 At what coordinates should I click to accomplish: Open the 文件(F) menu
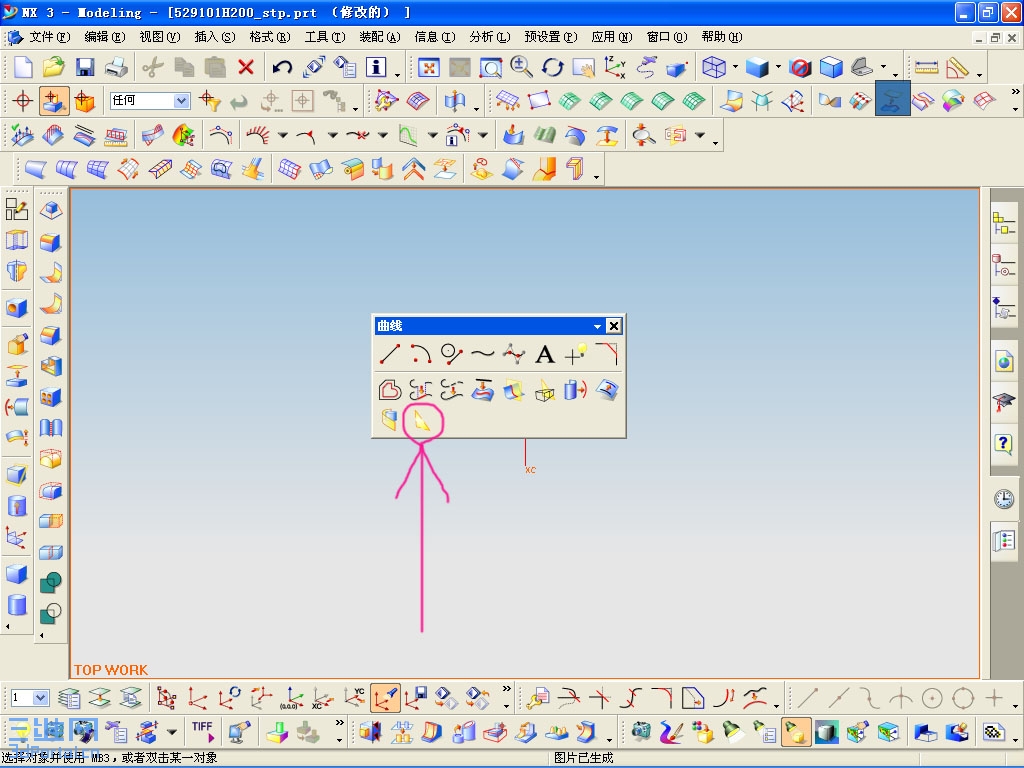click(49, 37)
